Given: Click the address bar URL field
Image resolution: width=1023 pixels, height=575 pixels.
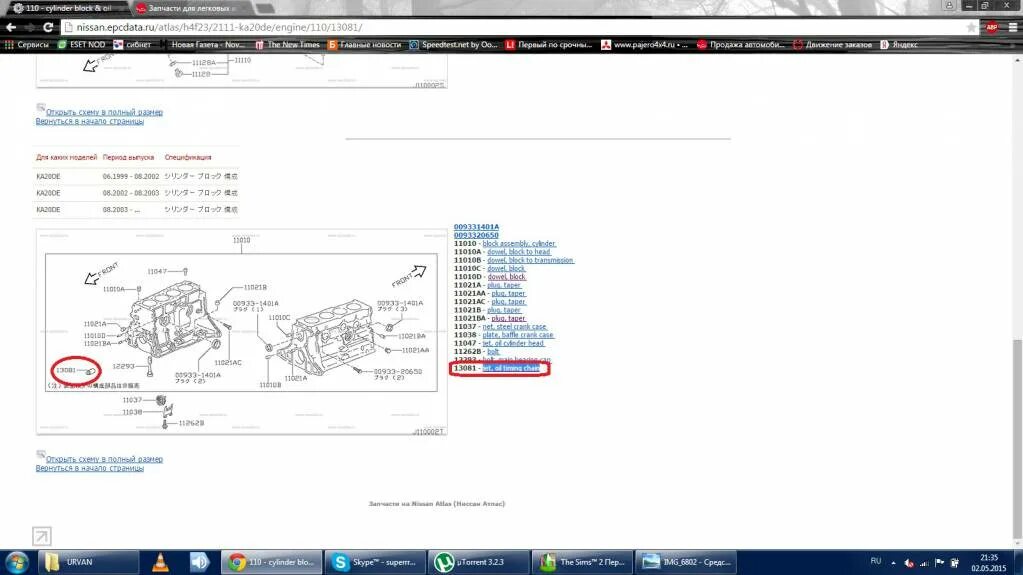Looking at the screenshot, I should click(515, 27).
